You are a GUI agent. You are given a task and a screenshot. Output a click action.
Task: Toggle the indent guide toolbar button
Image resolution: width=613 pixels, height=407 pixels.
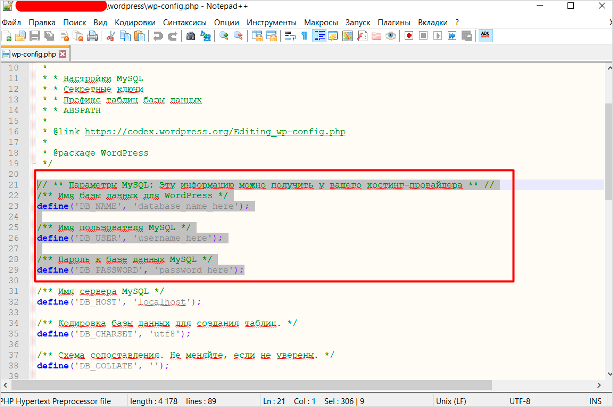[x=318, y=35]
